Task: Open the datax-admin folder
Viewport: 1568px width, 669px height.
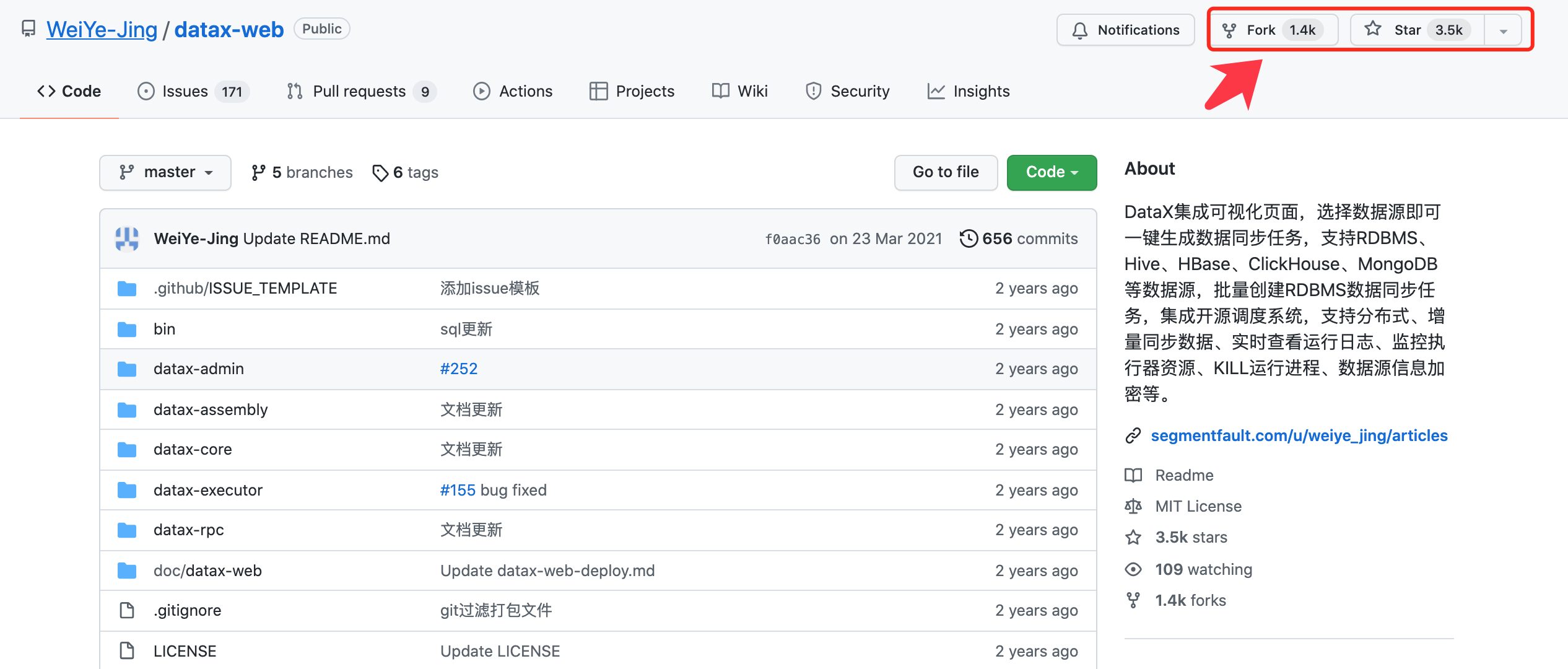Action: (x=198, y=369)
